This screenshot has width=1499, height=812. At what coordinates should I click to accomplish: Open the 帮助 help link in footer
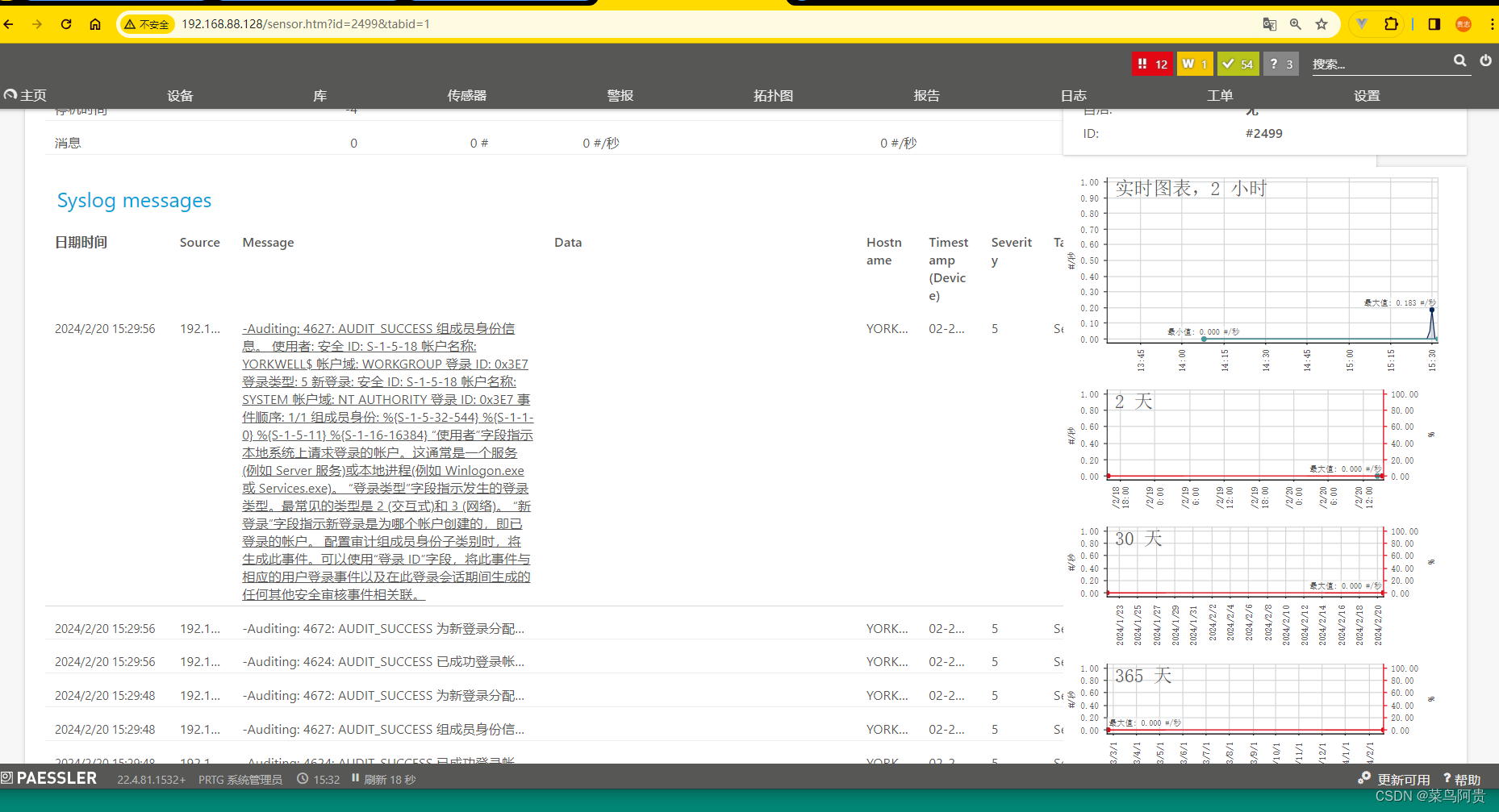point(1462,779)
